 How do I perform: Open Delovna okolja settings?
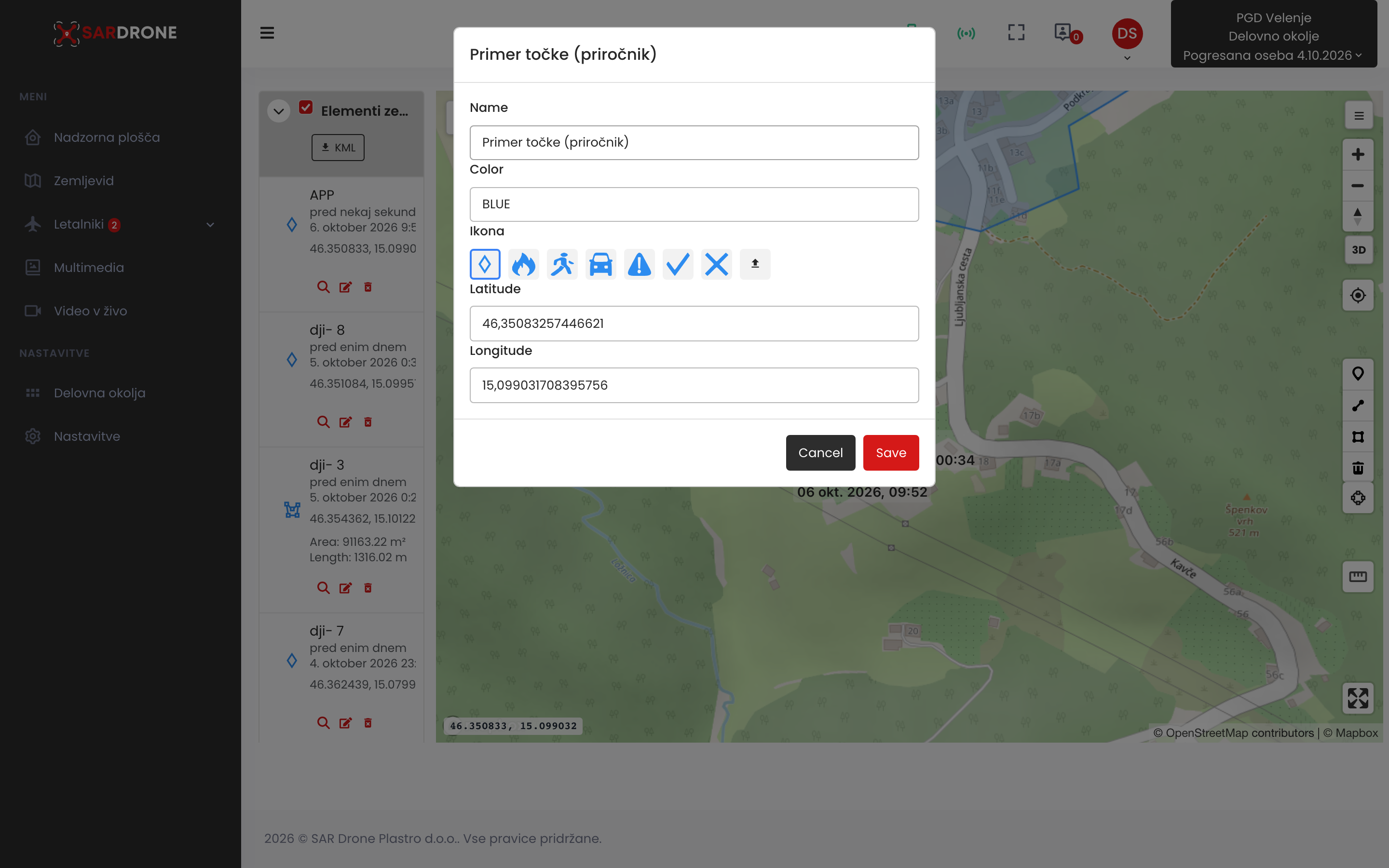100,393
